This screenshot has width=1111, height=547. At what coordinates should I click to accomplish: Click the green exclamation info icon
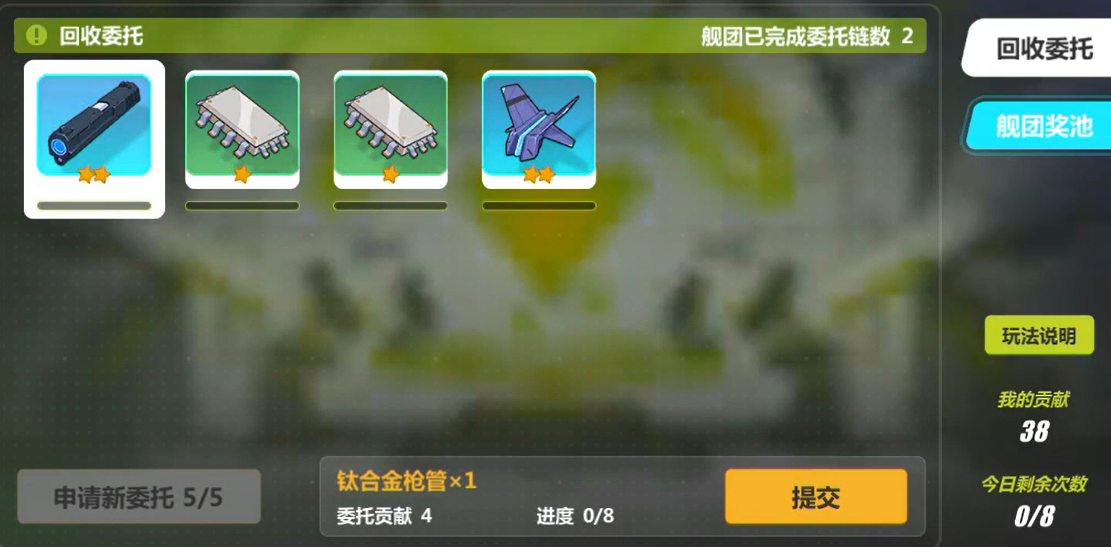[36, 35]
